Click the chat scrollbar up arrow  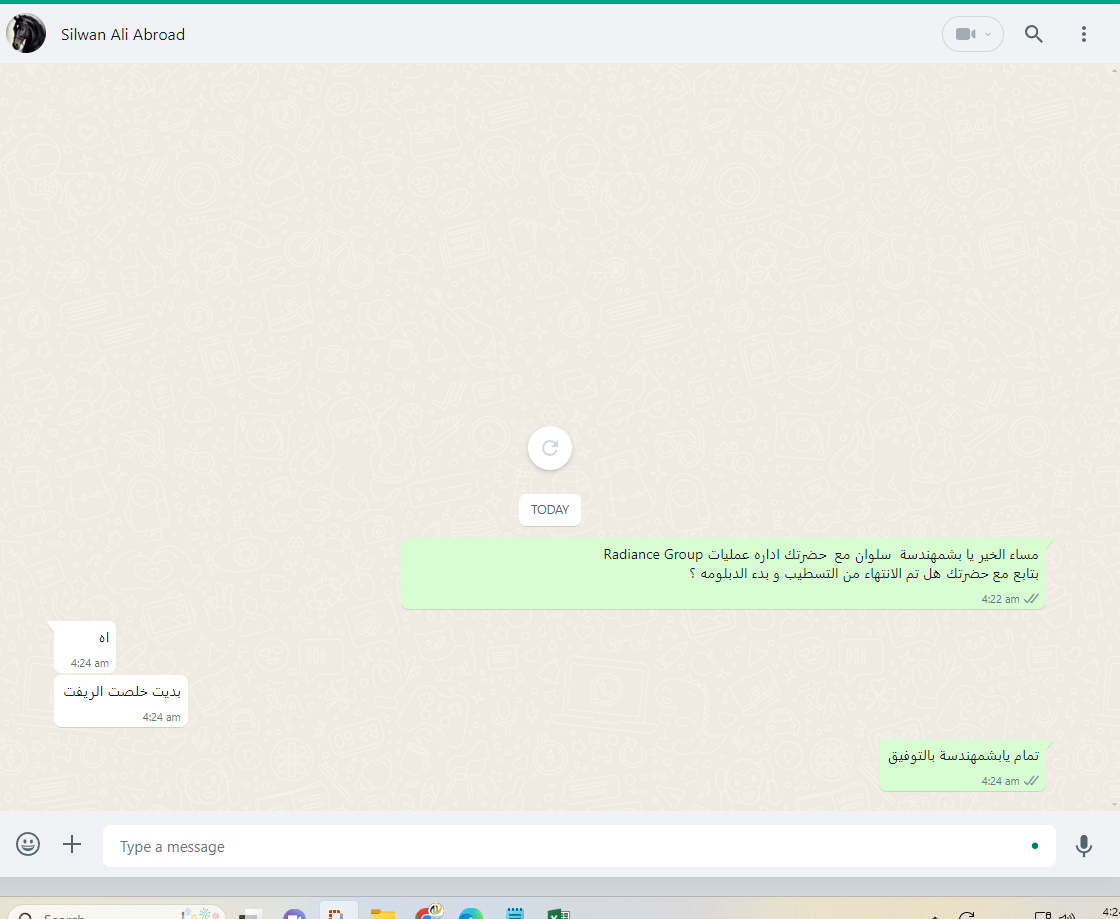click(x=1115, y=70)
